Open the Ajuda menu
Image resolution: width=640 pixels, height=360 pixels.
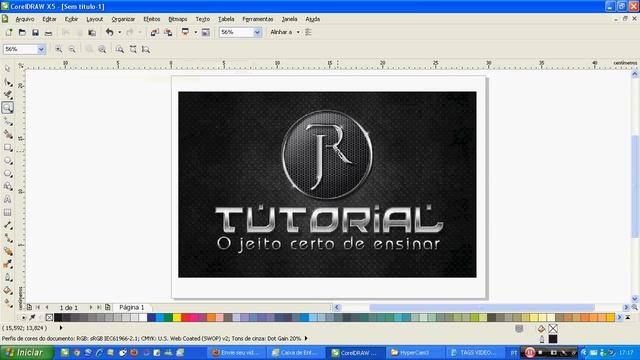coord(313,19)
